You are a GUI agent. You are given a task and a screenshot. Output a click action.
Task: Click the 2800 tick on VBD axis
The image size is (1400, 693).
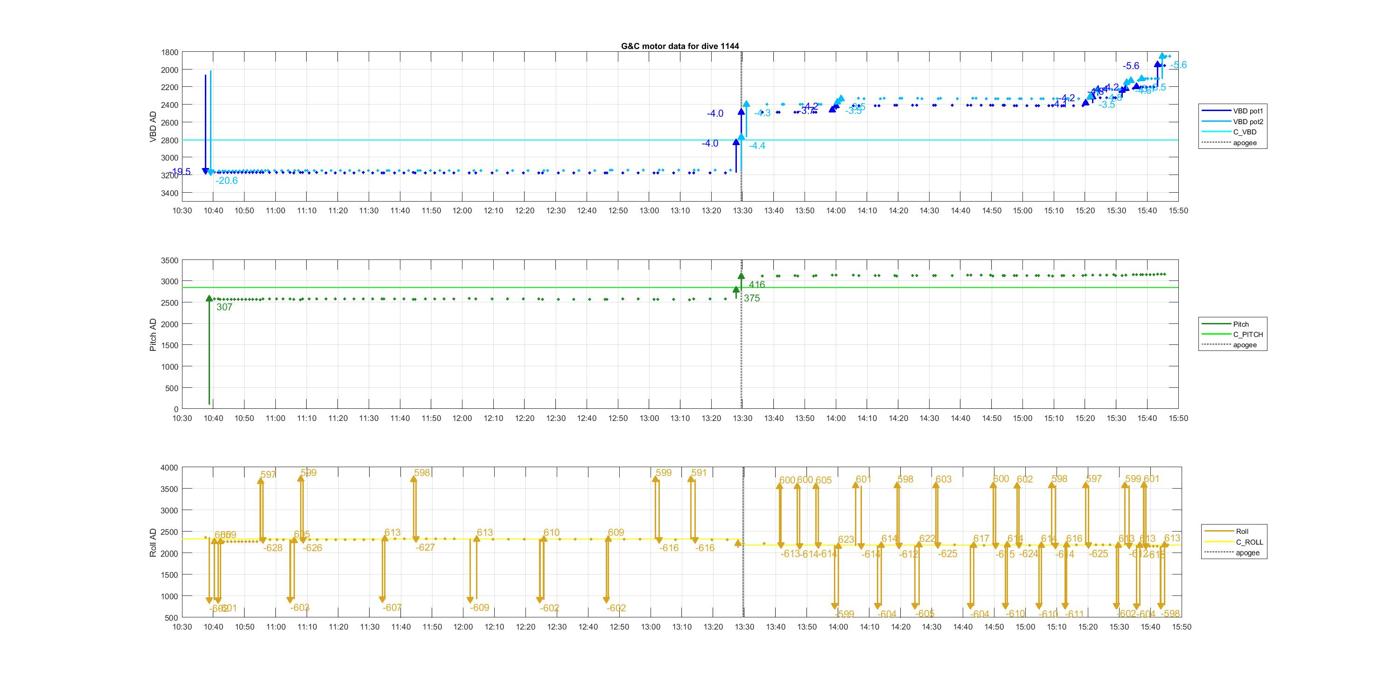(x=169, y=140)
